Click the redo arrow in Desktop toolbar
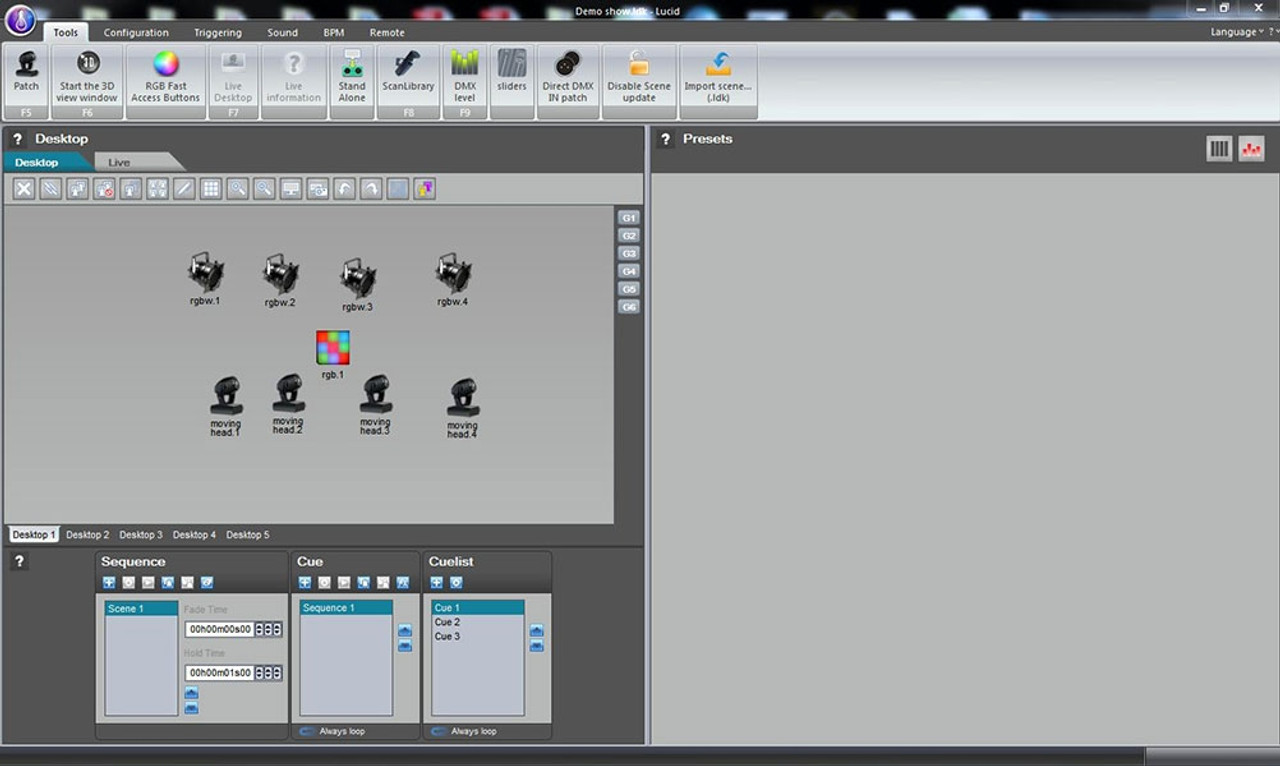This screenshot has width=1280, height=766. pos(371,188)
